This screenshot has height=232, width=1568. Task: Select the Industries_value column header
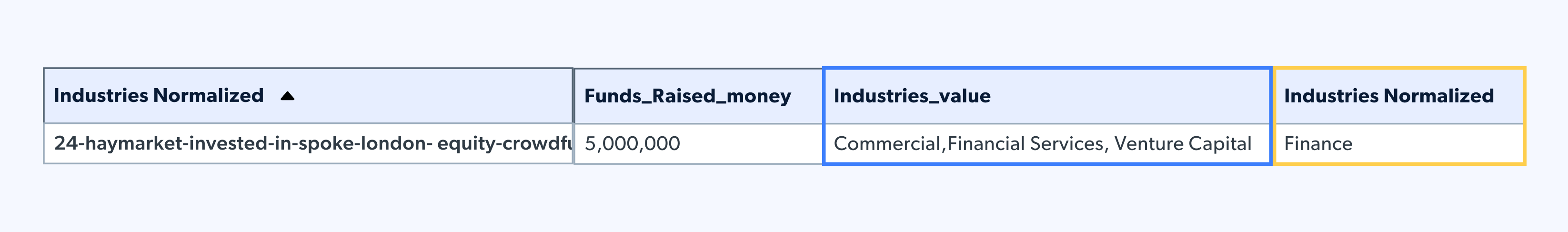click(x=912, y=96)
